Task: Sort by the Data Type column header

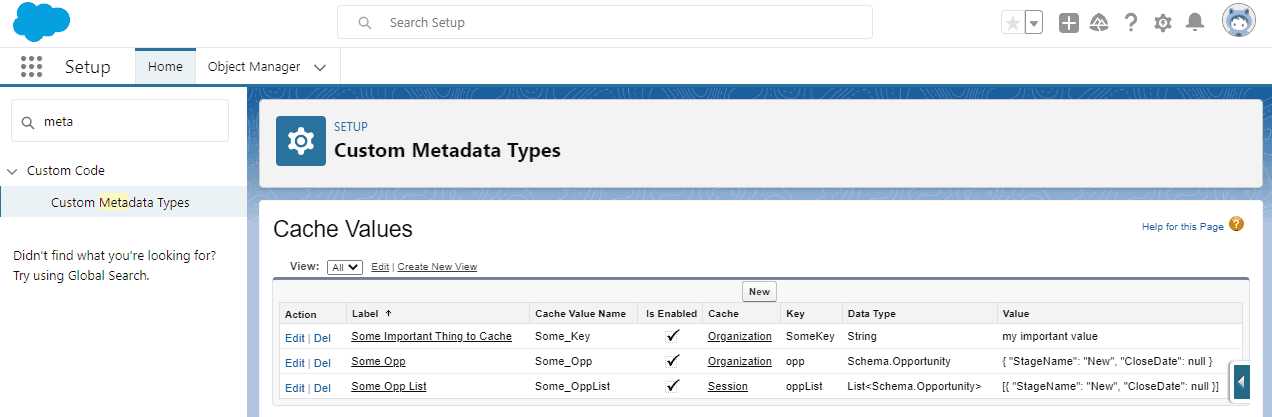Action: 872,313
